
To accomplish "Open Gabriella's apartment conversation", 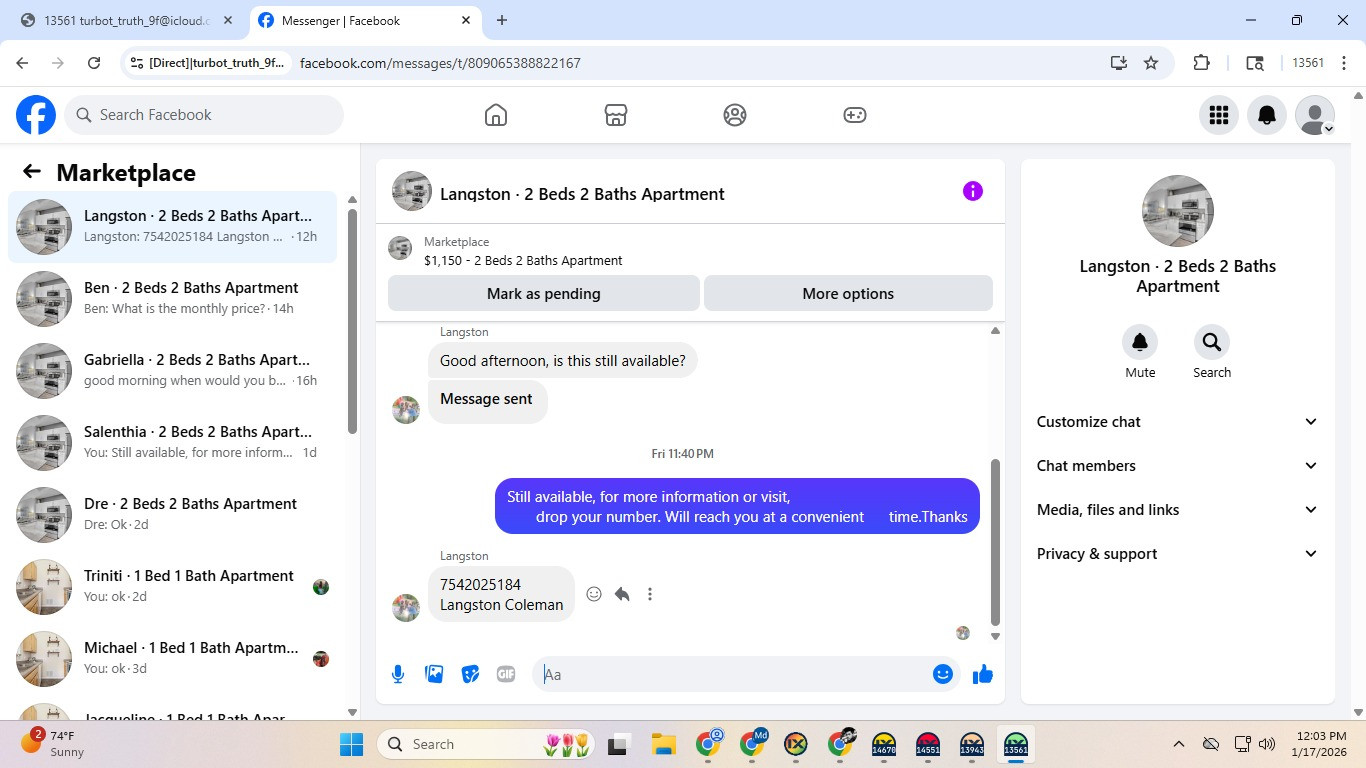I will (x=172, y=370).
